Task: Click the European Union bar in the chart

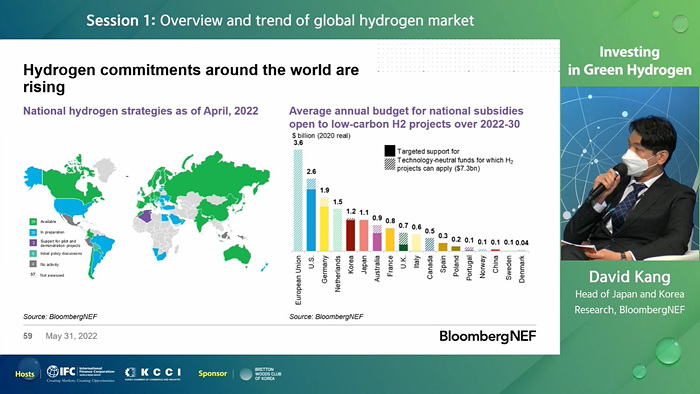Action: [298, 200]
